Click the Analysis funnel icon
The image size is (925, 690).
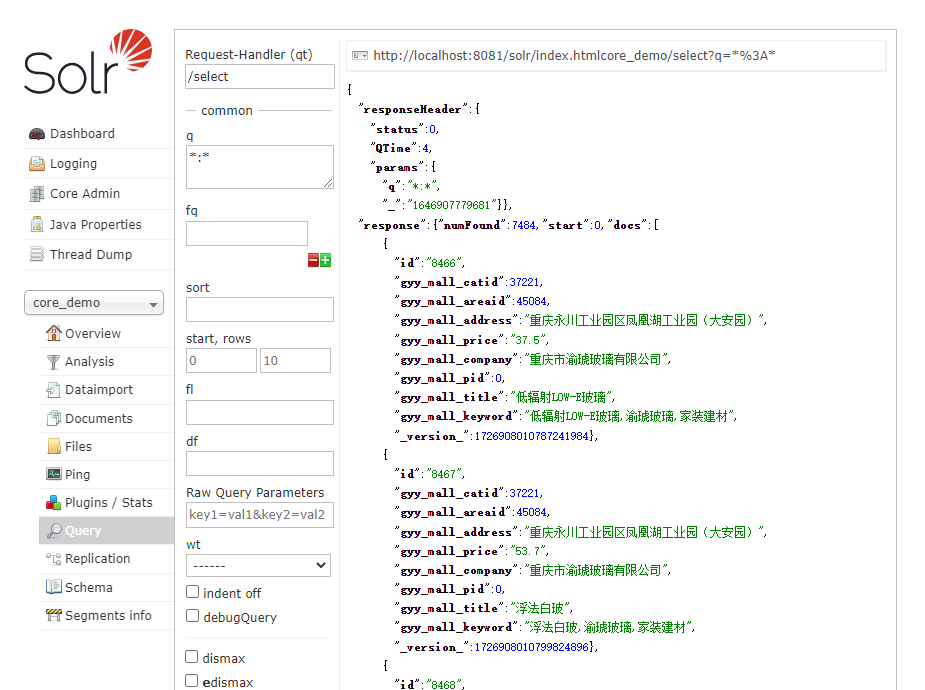point(54,362)
